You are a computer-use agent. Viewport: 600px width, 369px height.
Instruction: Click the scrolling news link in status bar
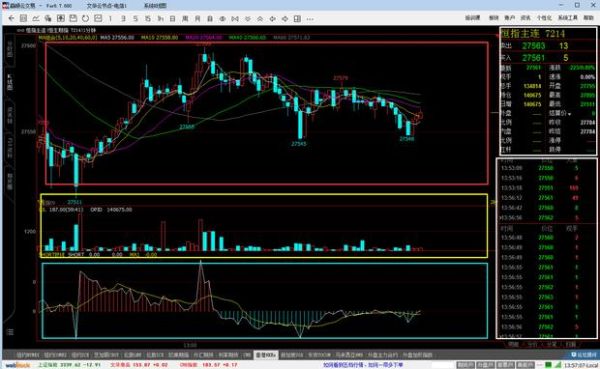(363, 365)
